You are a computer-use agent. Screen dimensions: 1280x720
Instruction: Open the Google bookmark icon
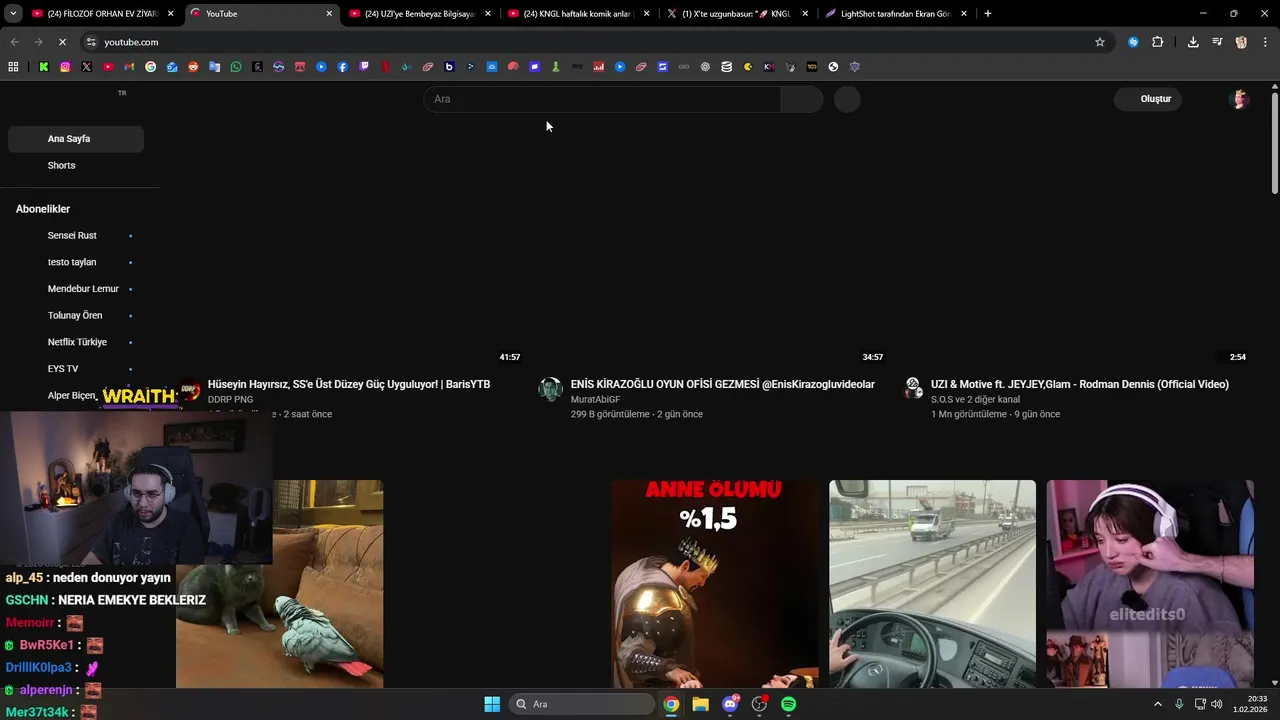pyautogui.click(x=150, y=67)
